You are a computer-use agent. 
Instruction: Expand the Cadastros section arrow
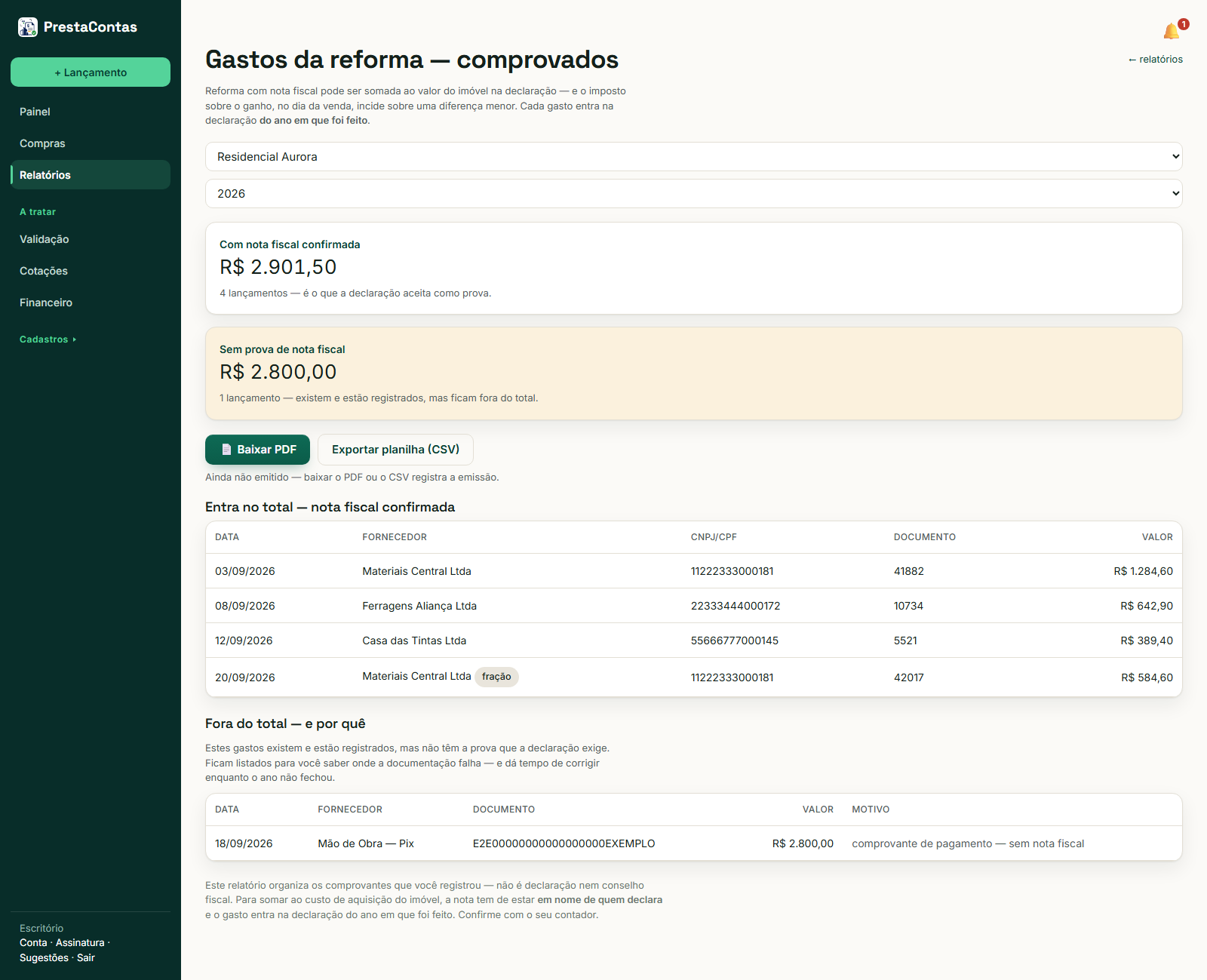(x=75, y=339)
